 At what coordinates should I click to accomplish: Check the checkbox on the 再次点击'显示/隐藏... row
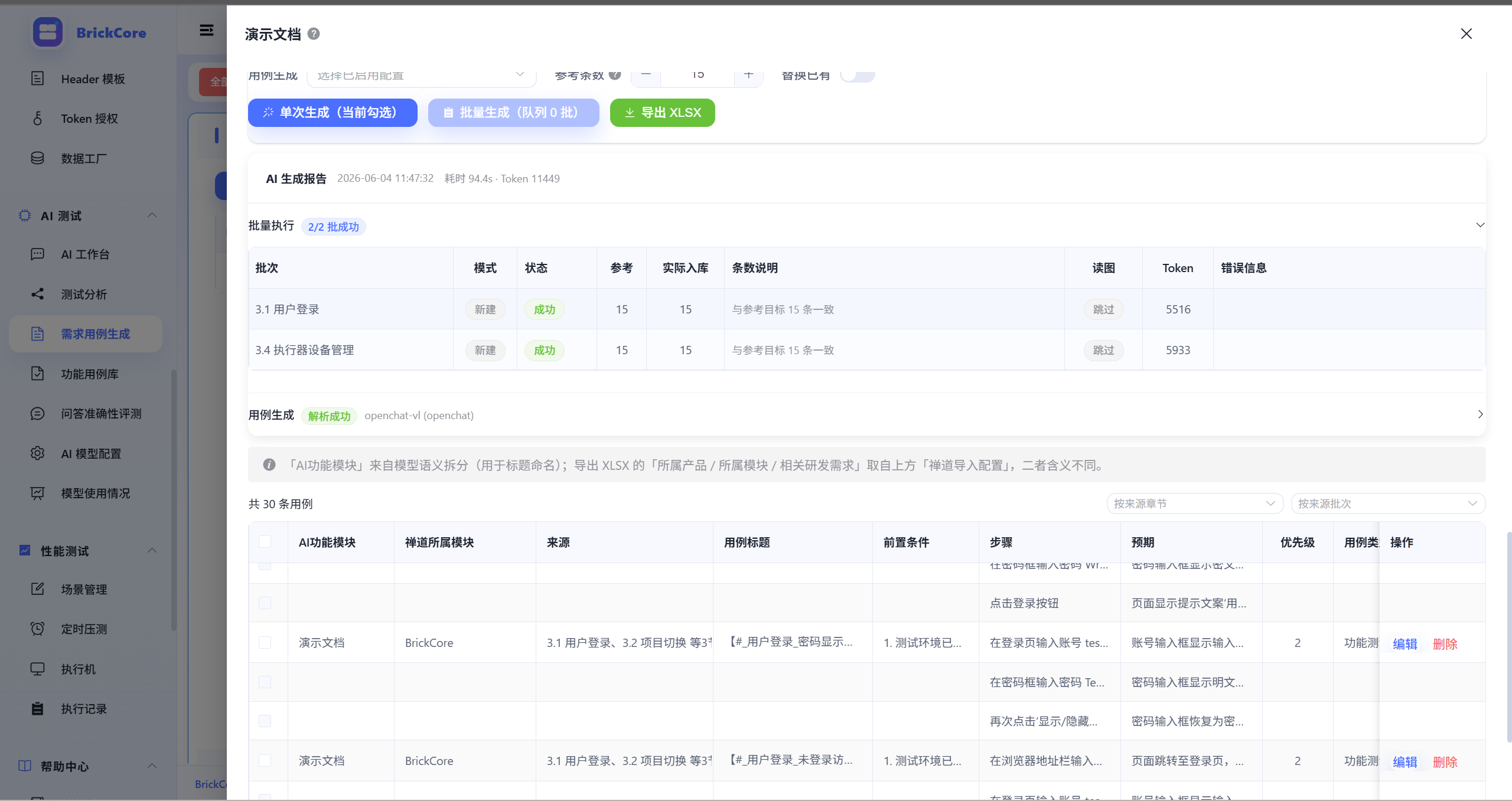(x=265, y=721)
